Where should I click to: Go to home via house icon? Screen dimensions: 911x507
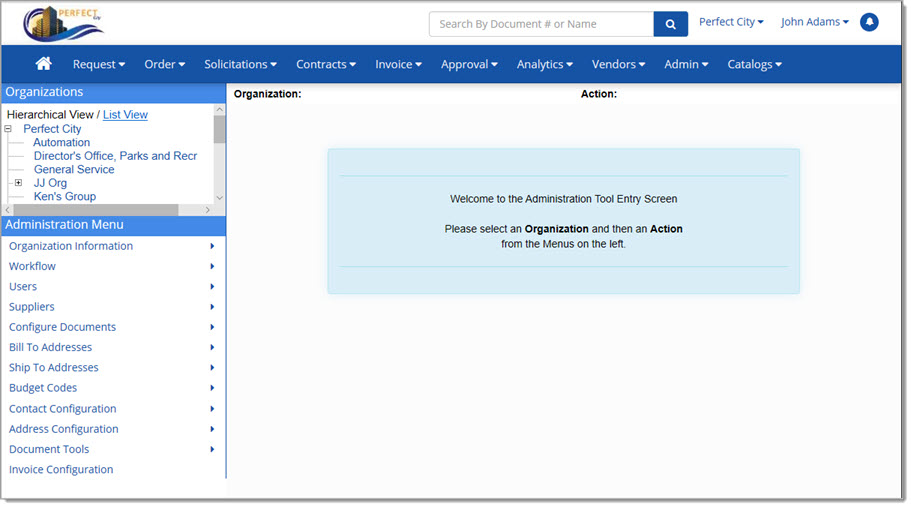point(44,64)
